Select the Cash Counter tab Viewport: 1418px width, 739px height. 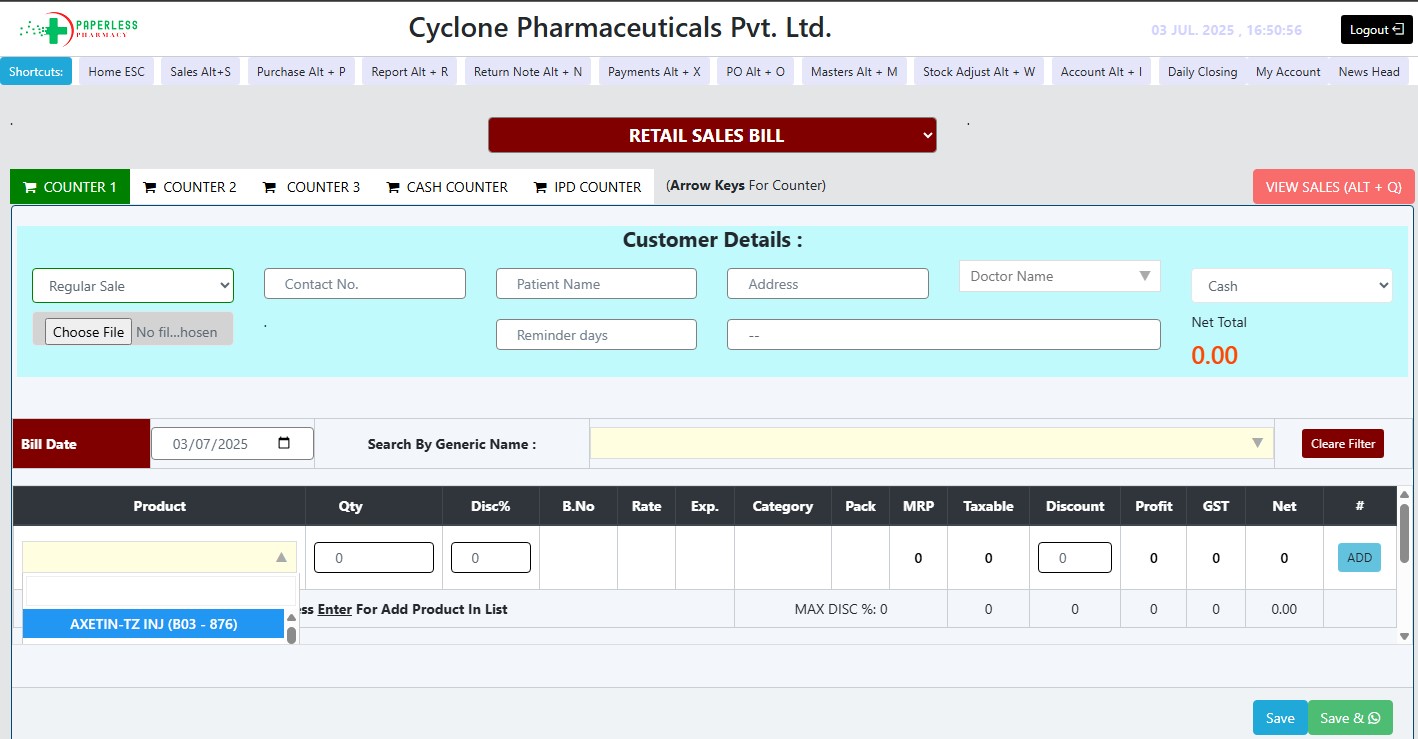445,187
